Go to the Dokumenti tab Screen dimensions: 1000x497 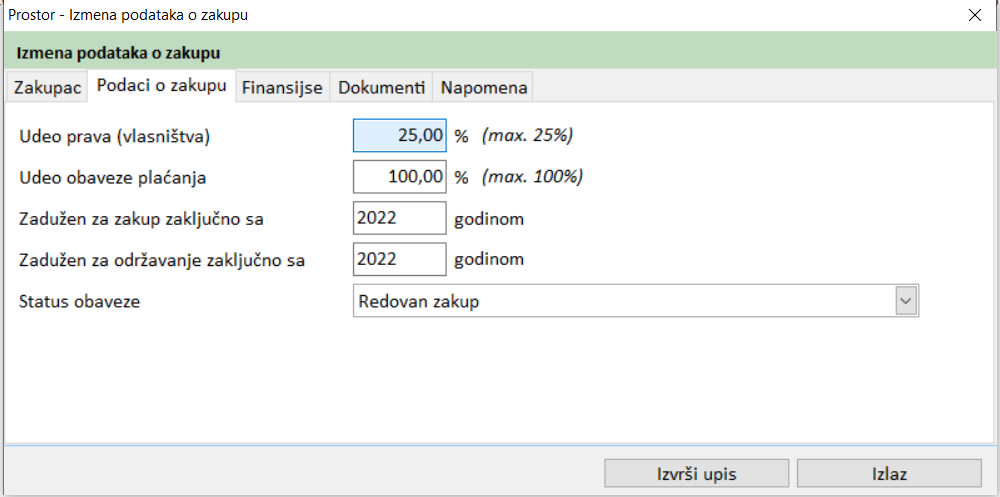381,88
